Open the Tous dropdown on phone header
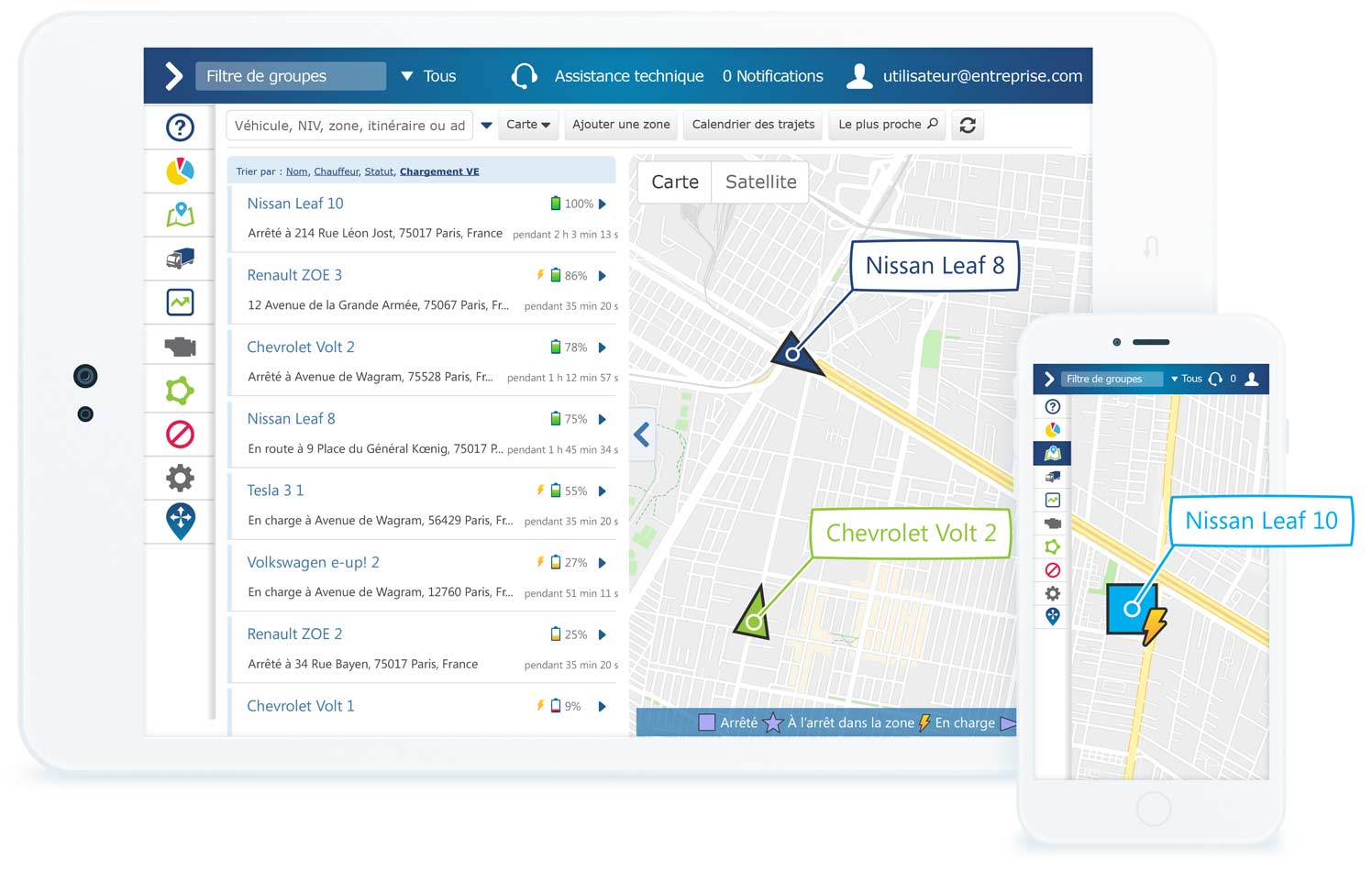The image size is (1372, 871). (1187, 379)
